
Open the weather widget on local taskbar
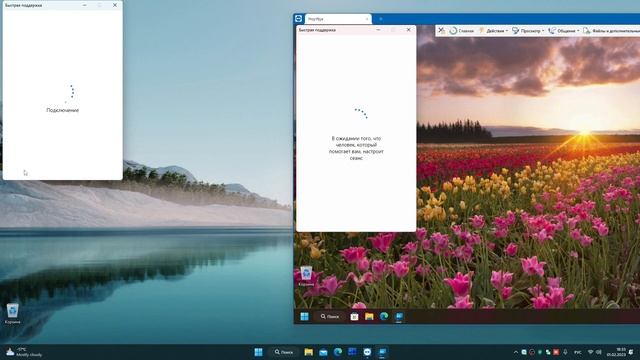click(x=24, y=352)
